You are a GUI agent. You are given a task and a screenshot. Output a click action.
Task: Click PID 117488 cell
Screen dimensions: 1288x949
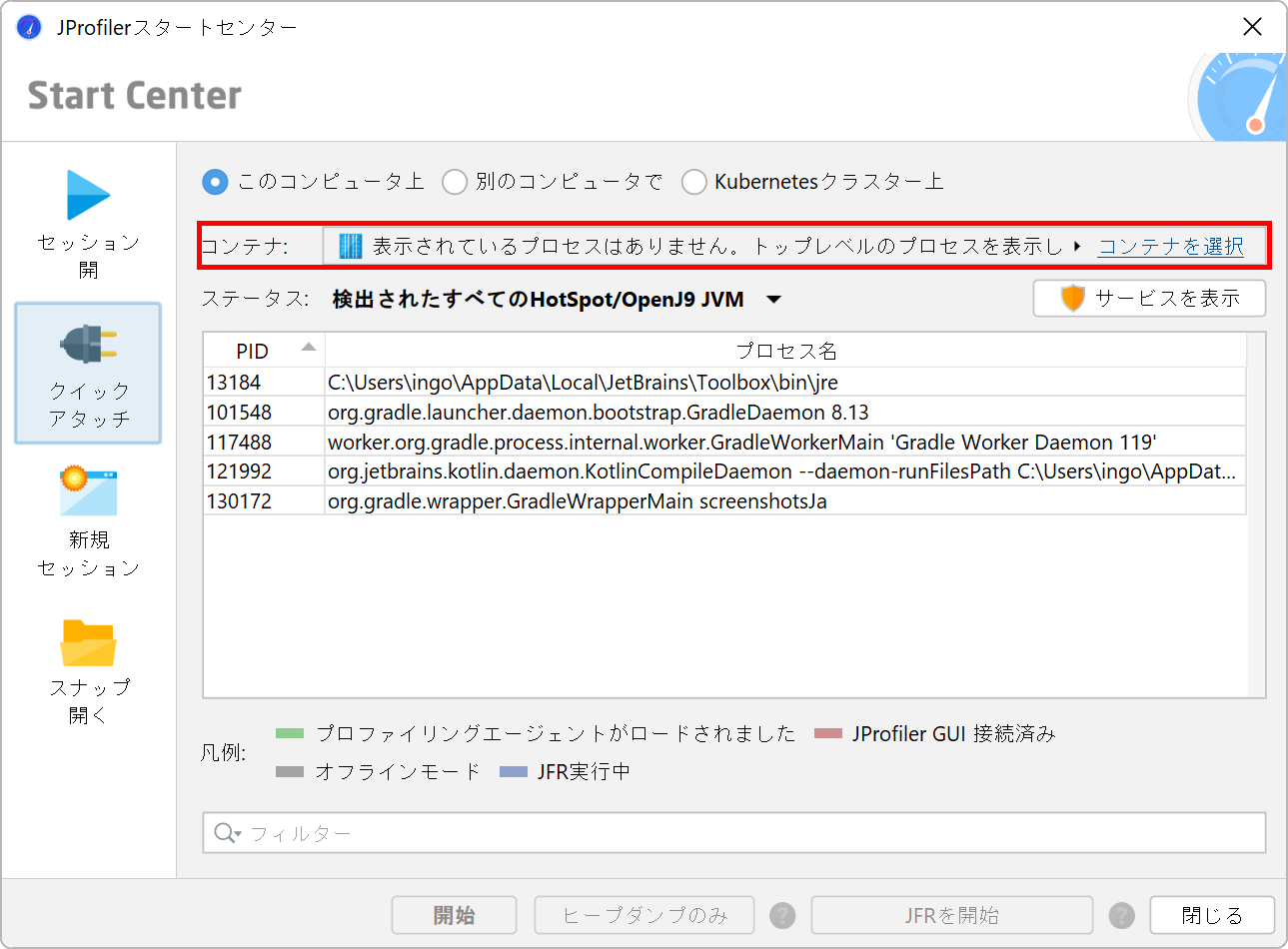264,442
